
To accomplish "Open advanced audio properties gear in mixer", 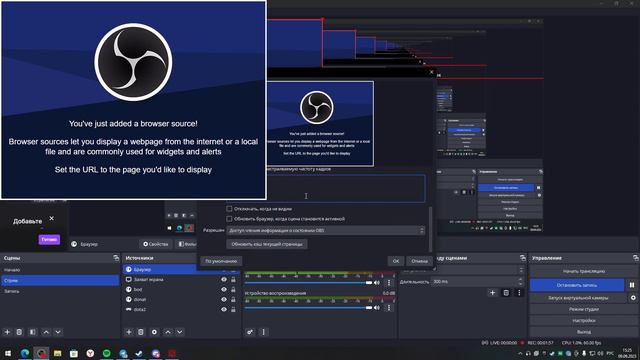I will coord(250,332).
